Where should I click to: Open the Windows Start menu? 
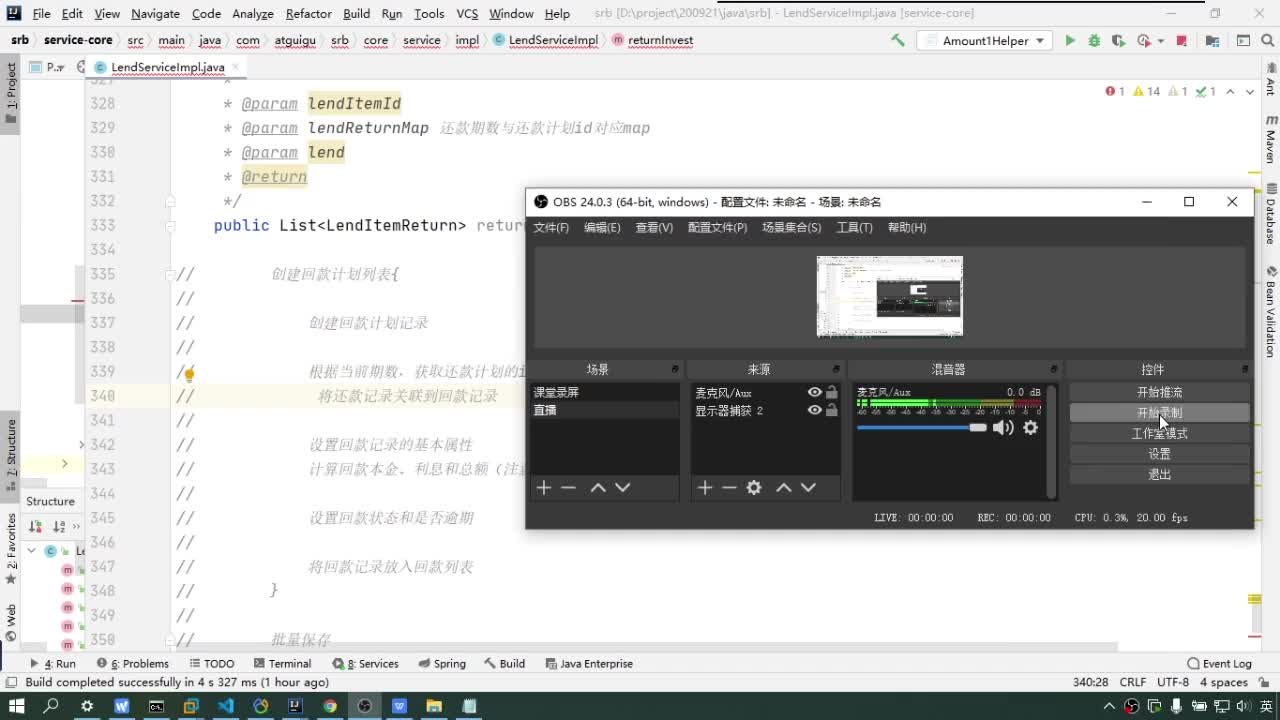tap(16, 706)
